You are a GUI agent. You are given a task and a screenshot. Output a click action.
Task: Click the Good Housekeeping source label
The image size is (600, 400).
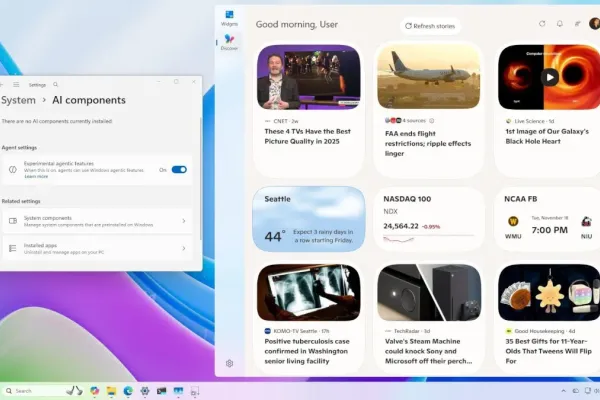click(539, 331)
